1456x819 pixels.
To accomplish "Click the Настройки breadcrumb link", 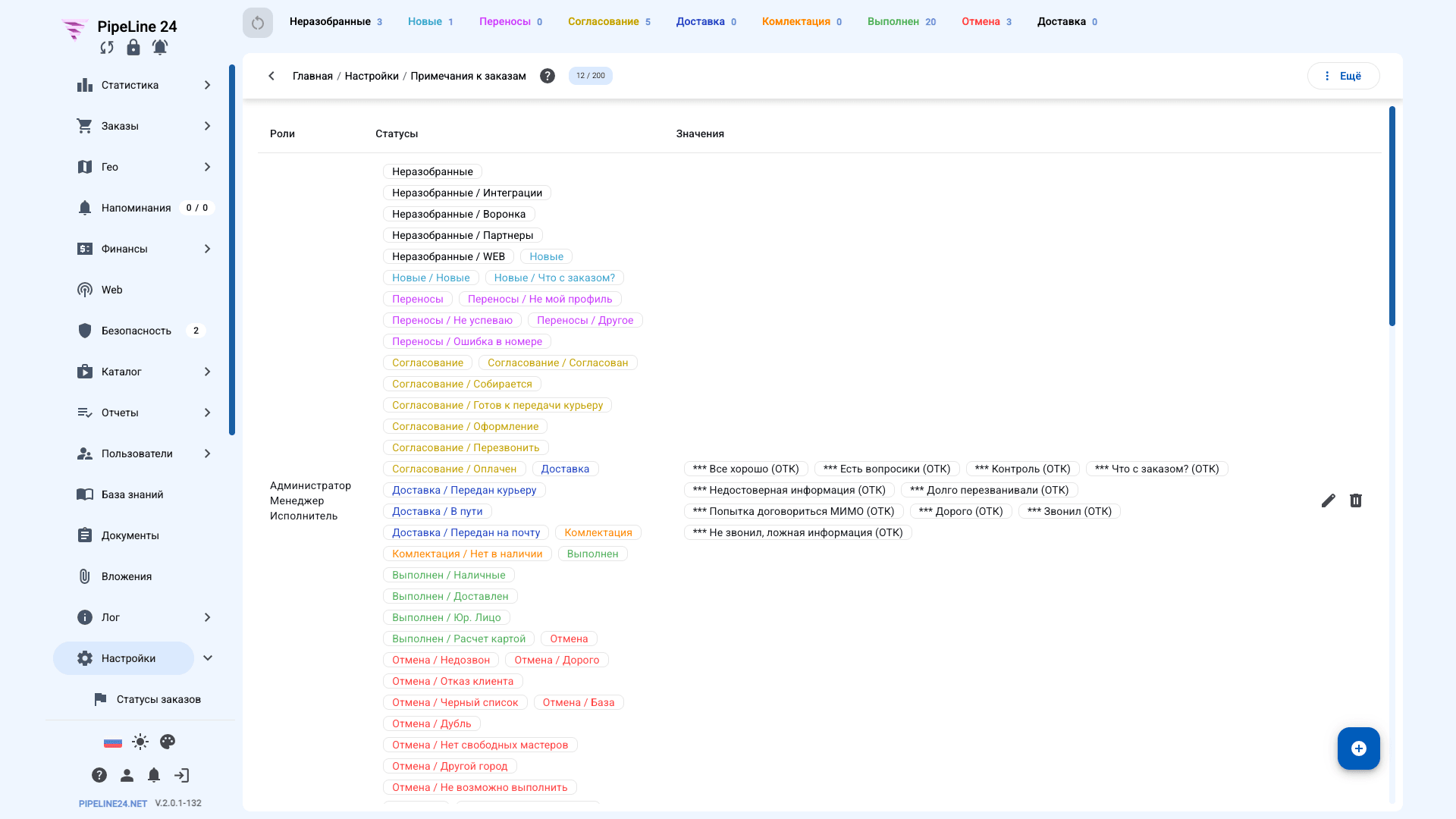I will point(372,76).
